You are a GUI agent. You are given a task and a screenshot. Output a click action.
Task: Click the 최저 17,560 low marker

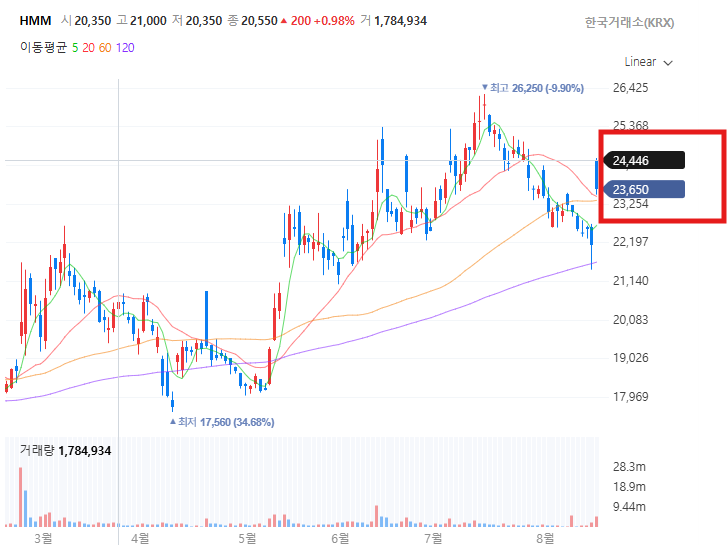pos(222,422)
